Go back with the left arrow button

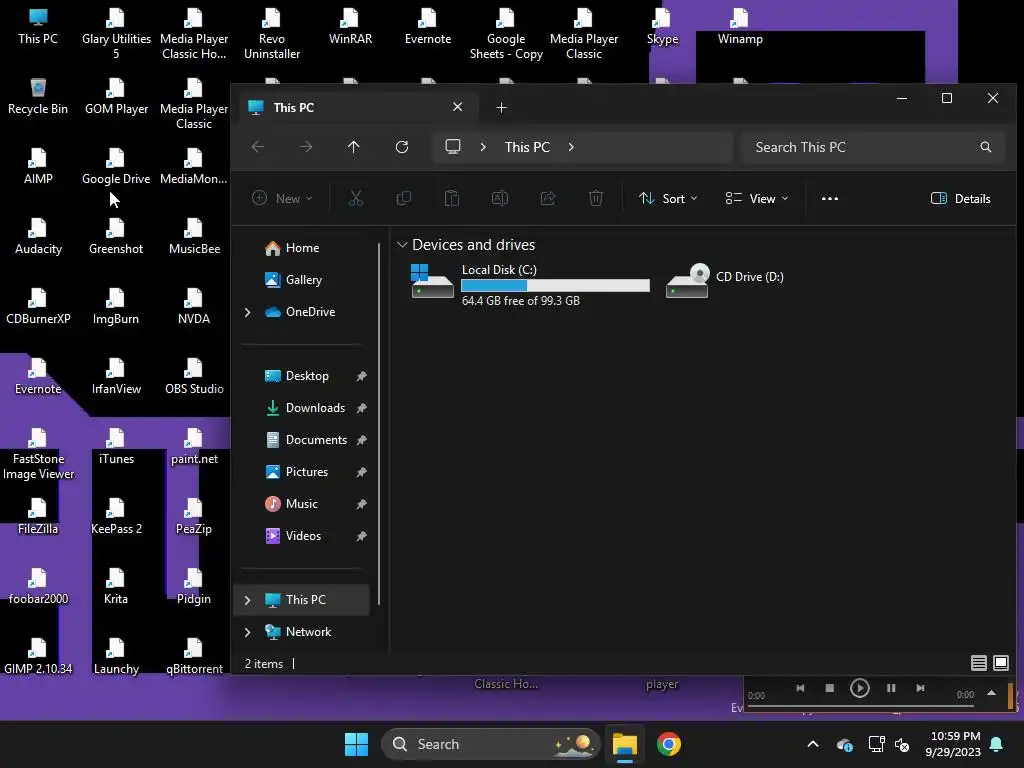pos(258,147)
